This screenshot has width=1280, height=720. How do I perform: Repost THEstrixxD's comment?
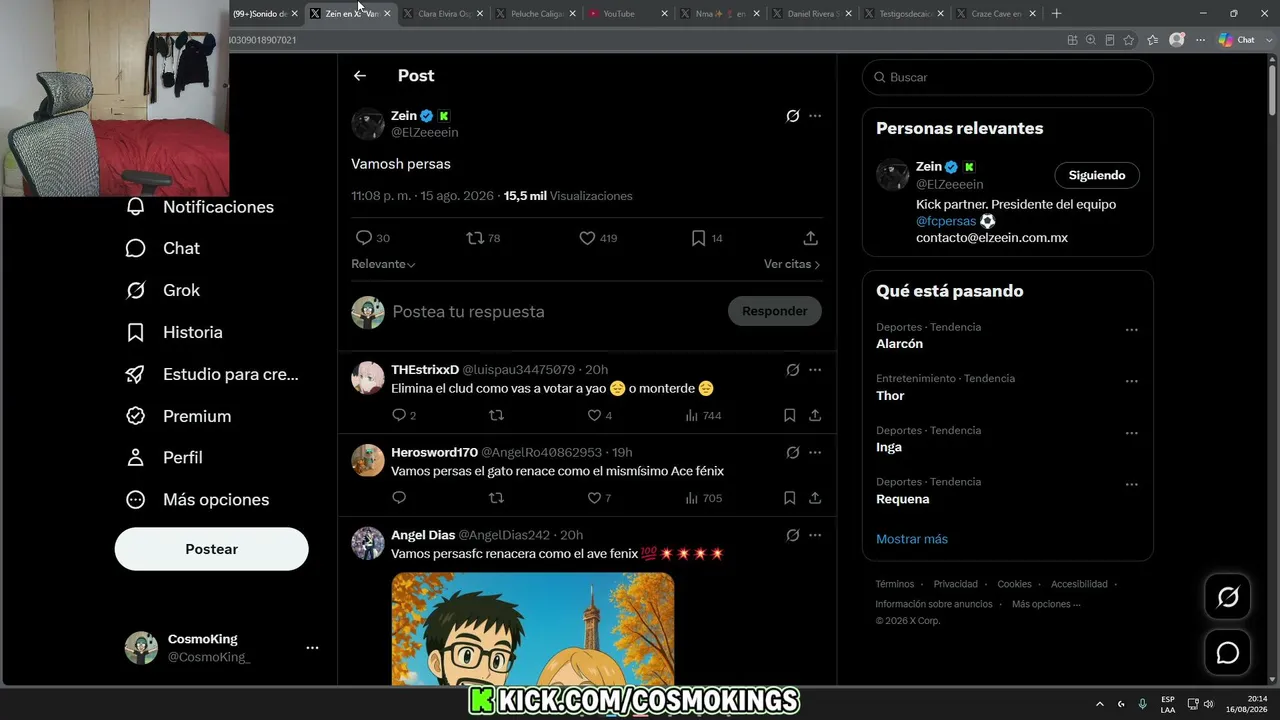[x=496, y=415]
